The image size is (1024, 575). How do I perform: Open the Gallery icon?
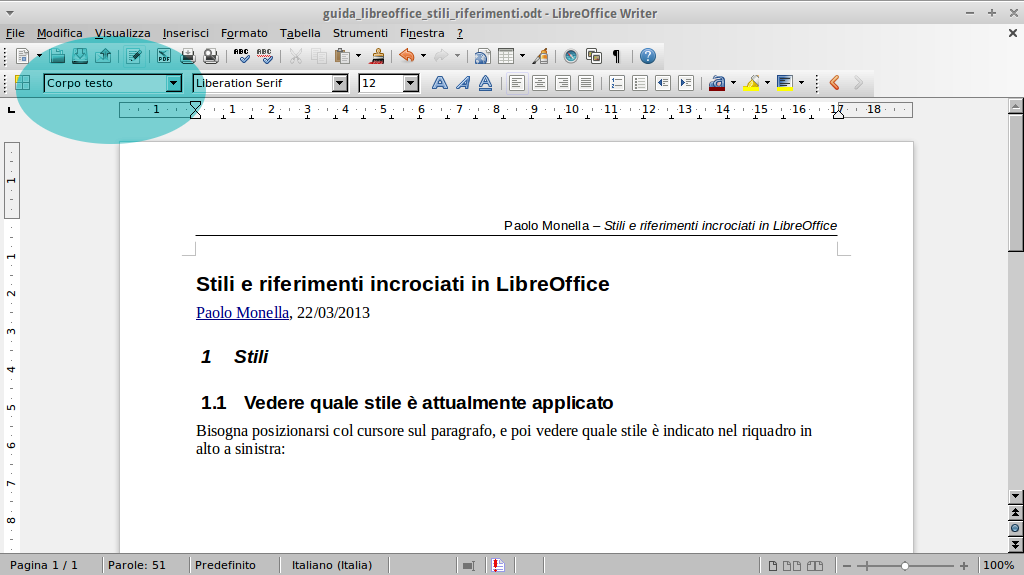click(594, 56)
